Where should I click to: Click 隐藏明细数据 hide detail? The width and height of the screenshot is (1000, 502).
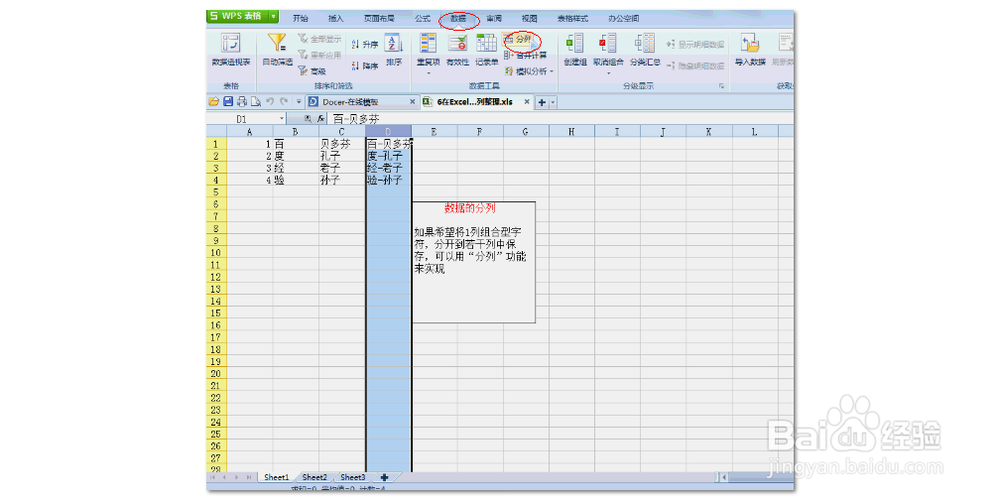coord(695,66)
